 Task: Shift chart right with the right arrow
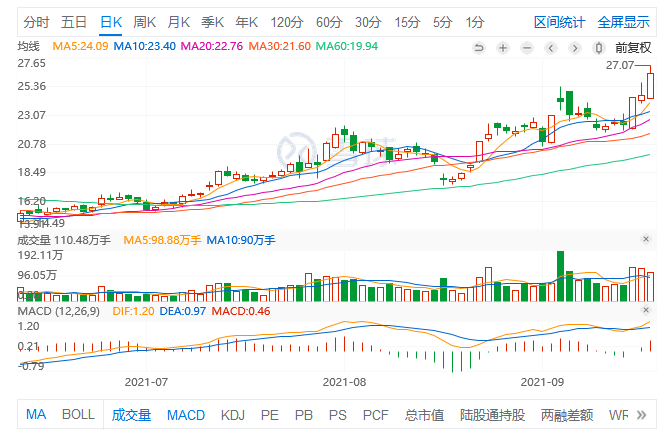click(x=574, y=47)
